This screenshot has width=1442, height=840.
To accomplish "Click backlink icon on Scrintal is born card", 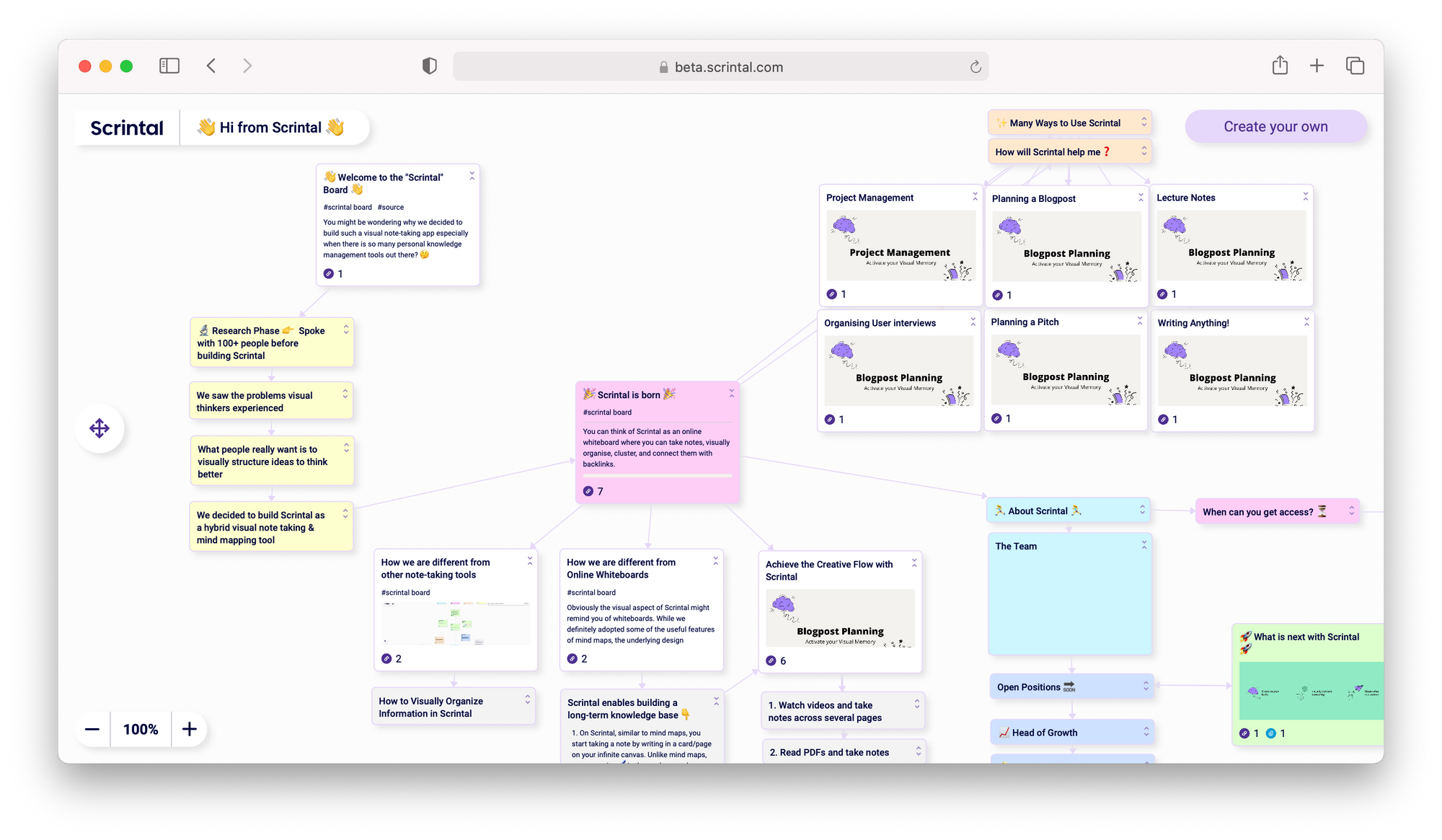I will (x=588, y=491).
